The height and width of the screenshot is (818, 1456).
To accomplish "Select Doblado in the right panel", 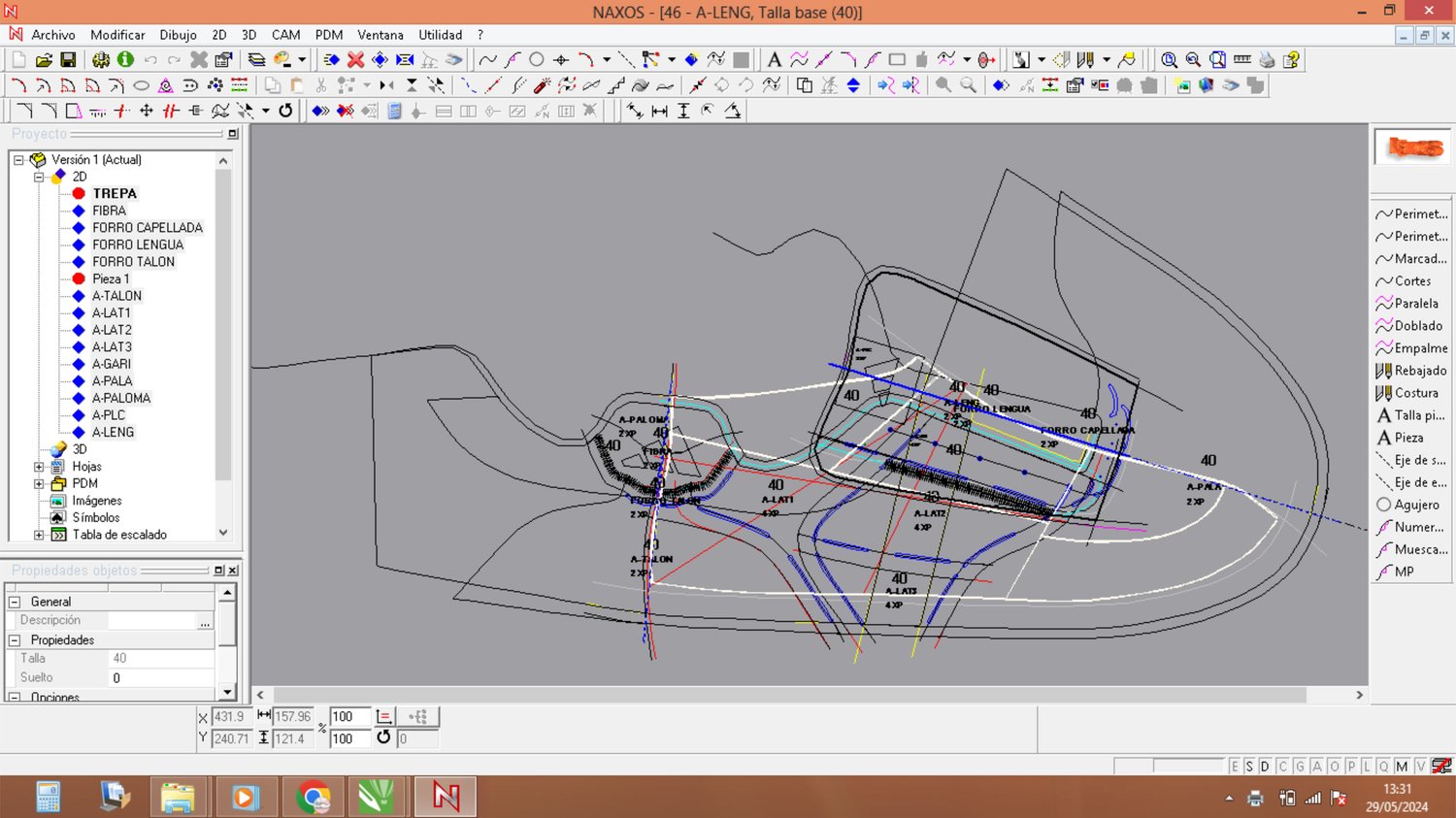I will tap(1409, 326).
